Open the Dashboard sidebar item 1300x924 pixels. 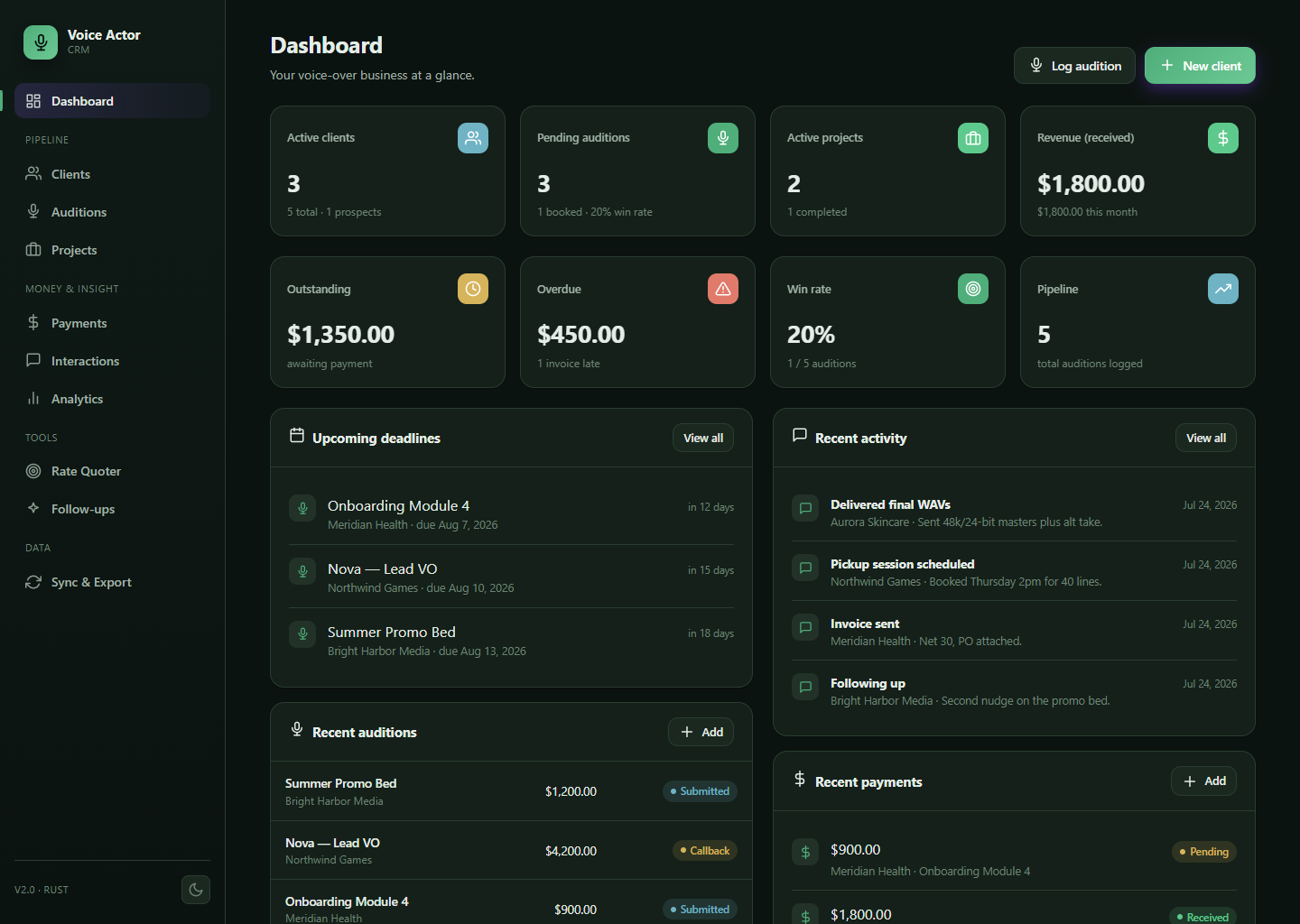tap(112, 101)
